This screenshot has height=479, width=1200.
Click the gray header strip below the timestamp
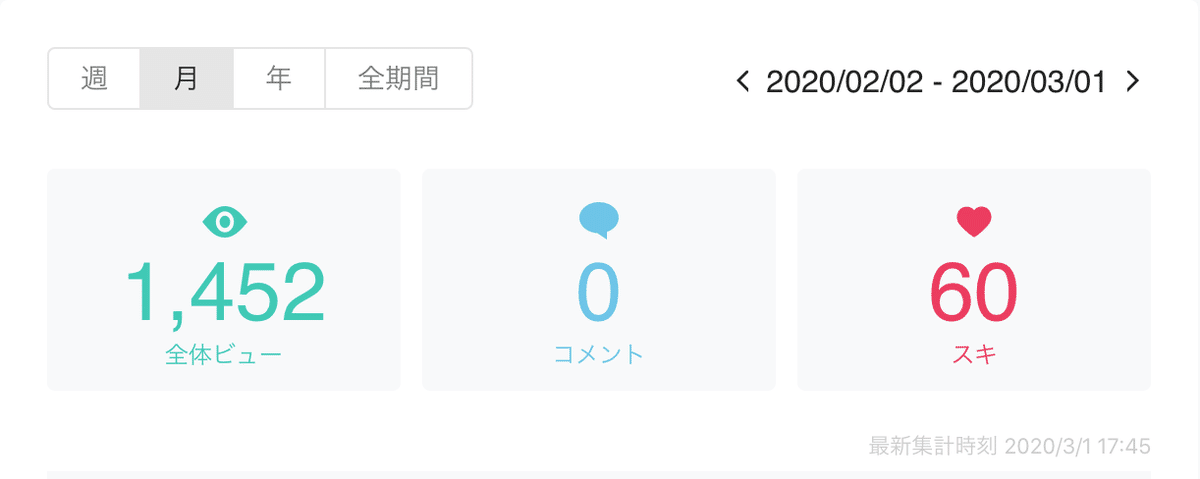[x=599, y=475]
